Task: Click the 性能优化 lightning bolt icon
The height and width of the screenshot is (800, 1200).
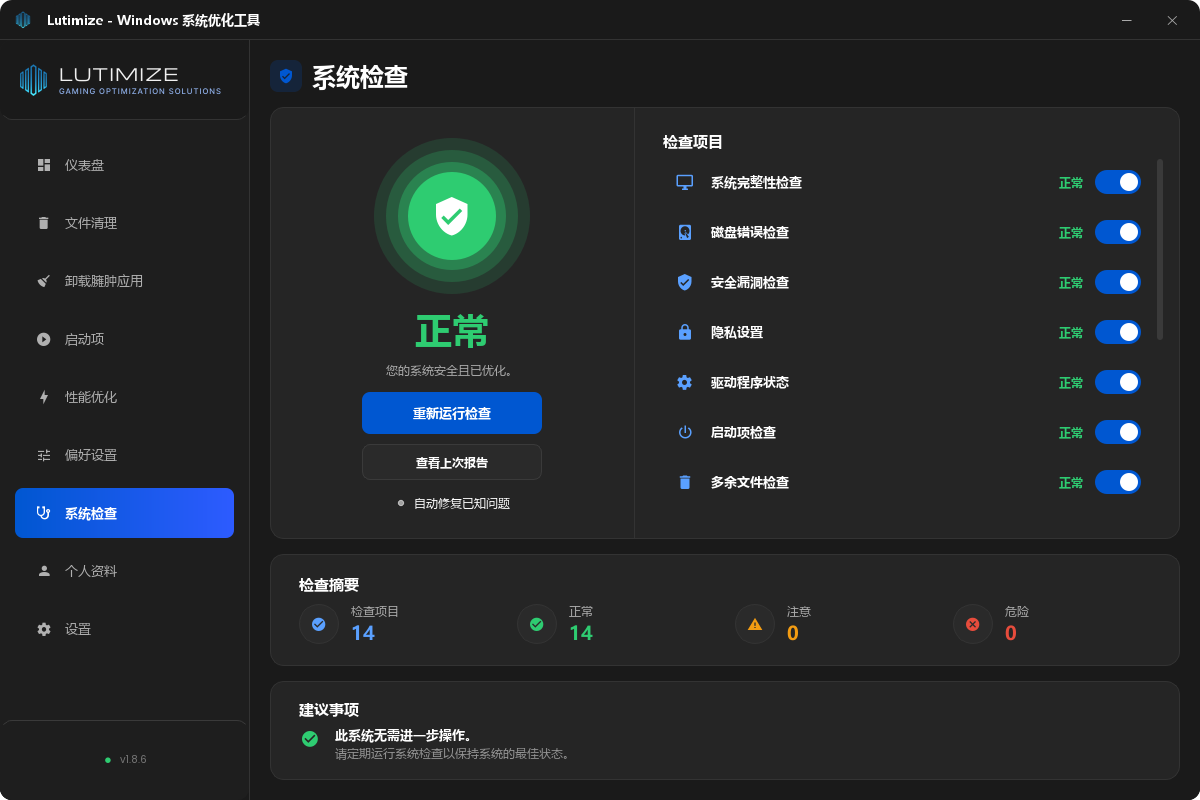Action: coord(44,397)
